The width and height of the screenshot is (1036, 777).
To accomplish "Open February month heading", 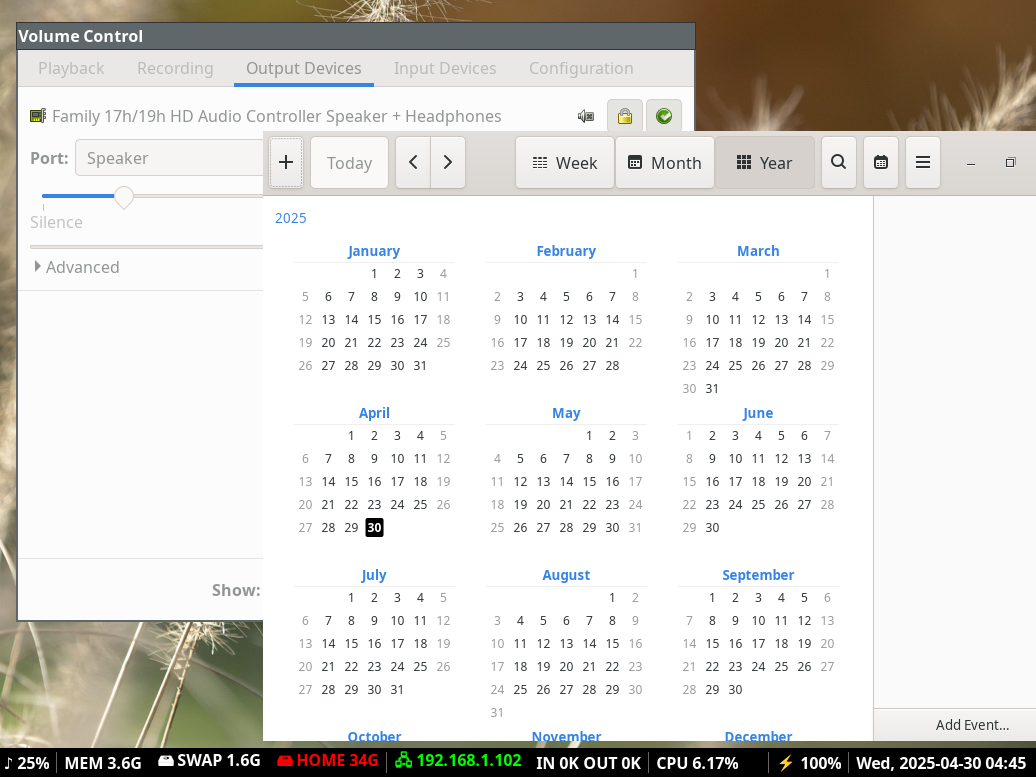I will (x=566, y=251).
